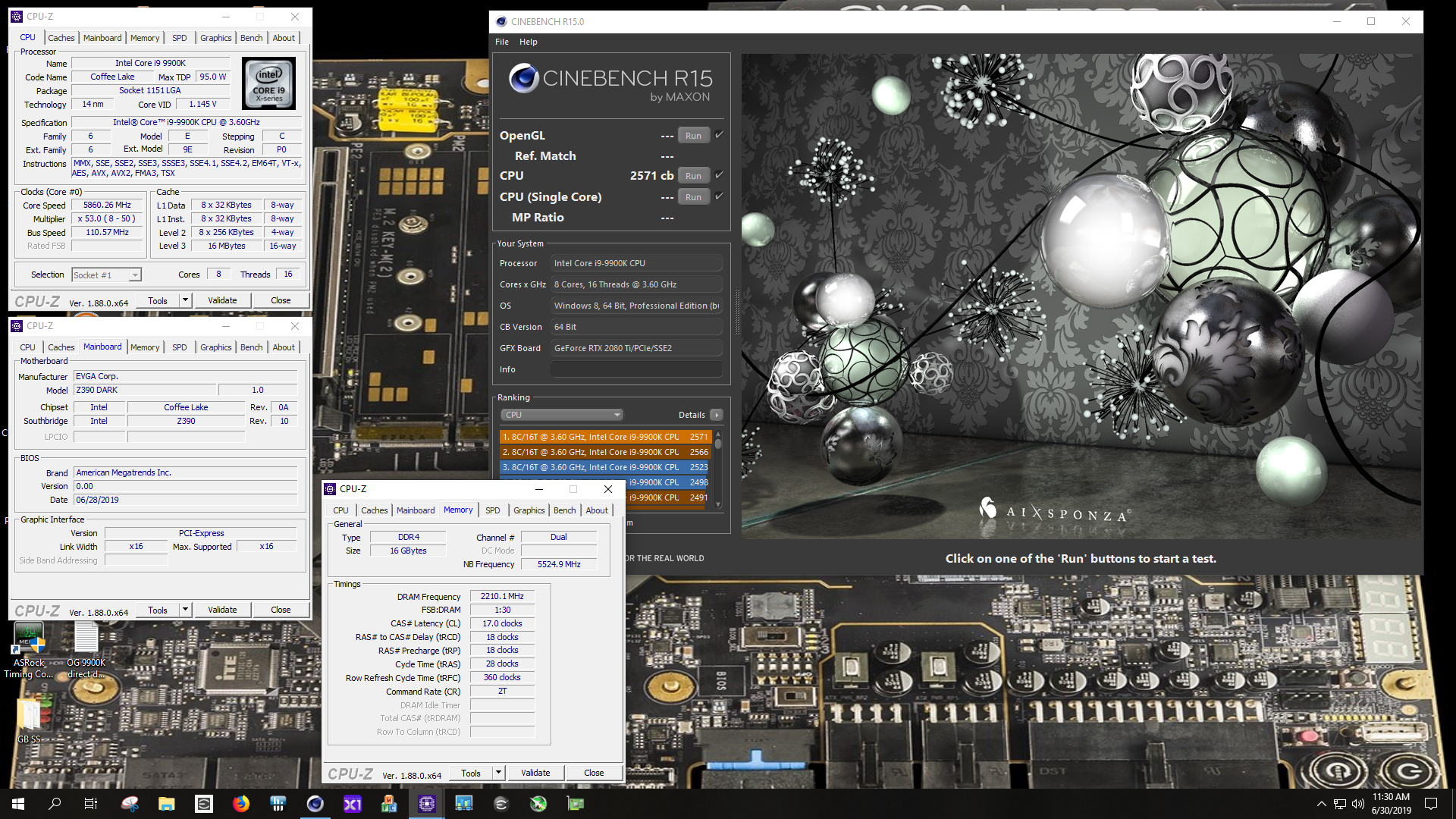Open the white E-logo app next to File Explorer
The image size is (1456, 819).
(x=204, y=804)
